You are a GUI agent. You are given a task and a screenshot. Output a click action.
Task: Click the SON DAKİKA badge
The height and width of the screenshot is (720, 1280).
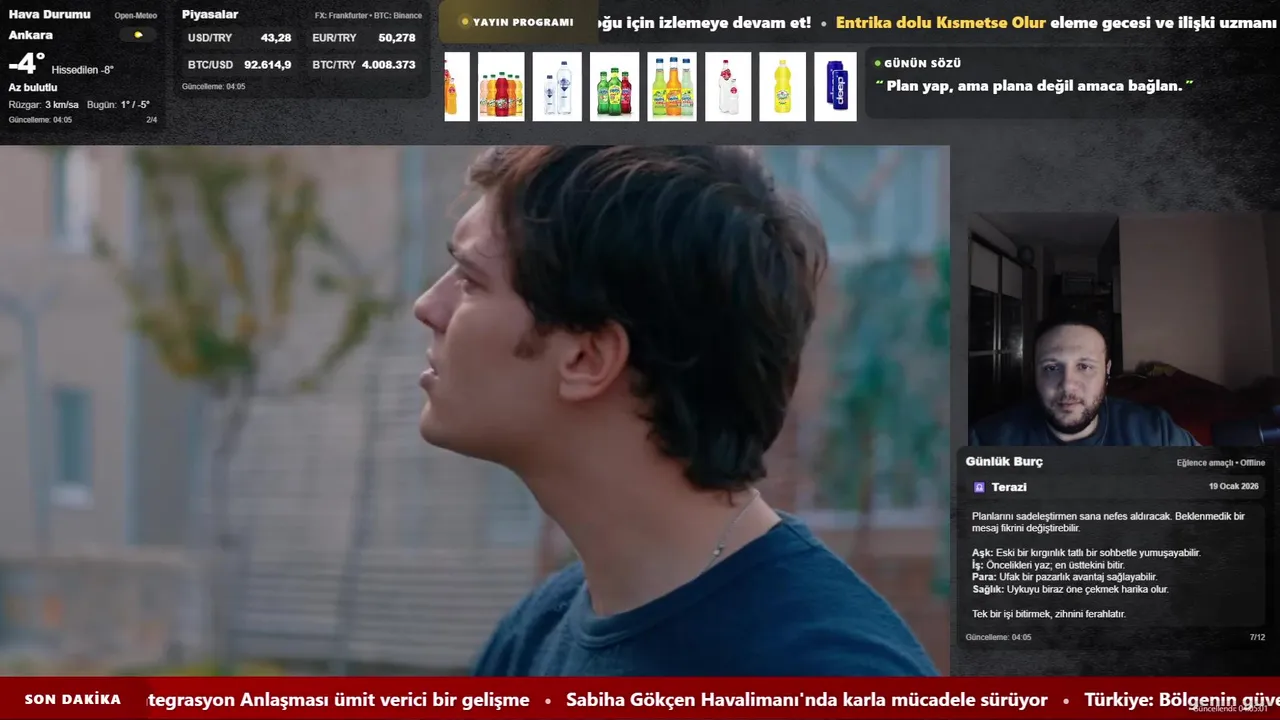[x=73, y=700]
